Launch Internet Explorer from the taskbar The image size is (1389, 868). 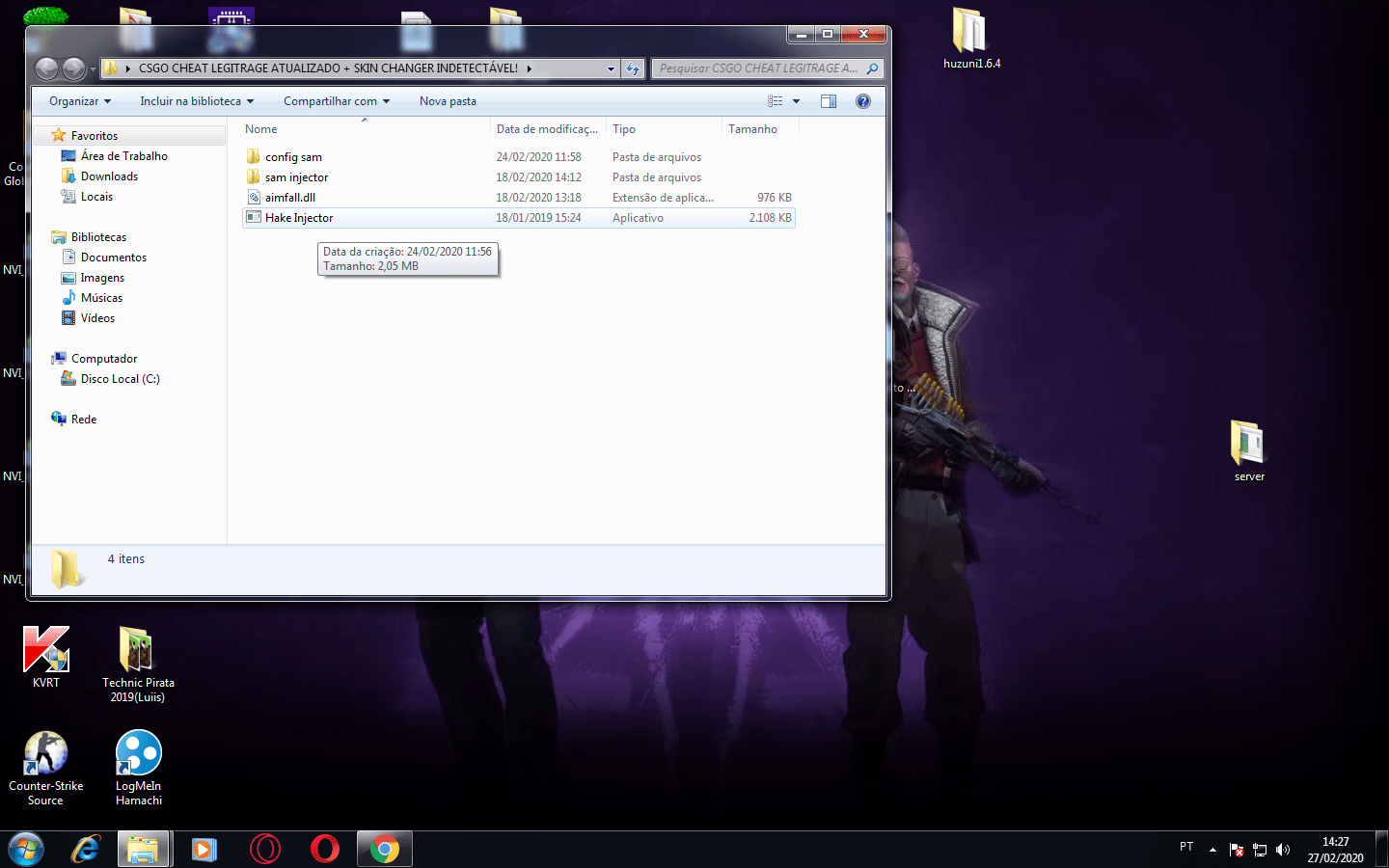[86, 849]
